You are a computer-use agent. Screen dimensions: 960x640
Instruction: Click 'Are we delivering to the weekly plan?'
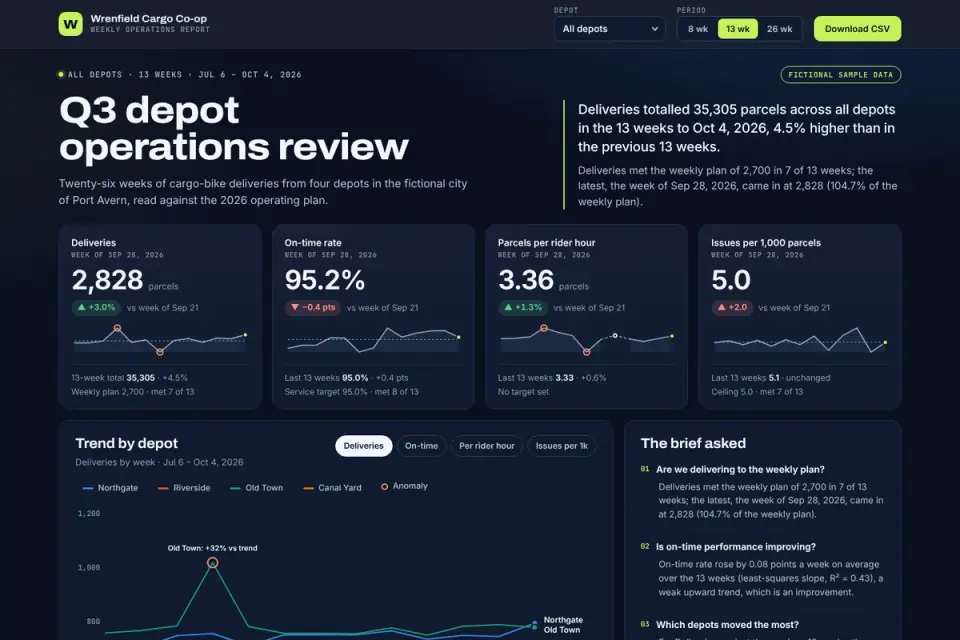[x=740, y=470]
